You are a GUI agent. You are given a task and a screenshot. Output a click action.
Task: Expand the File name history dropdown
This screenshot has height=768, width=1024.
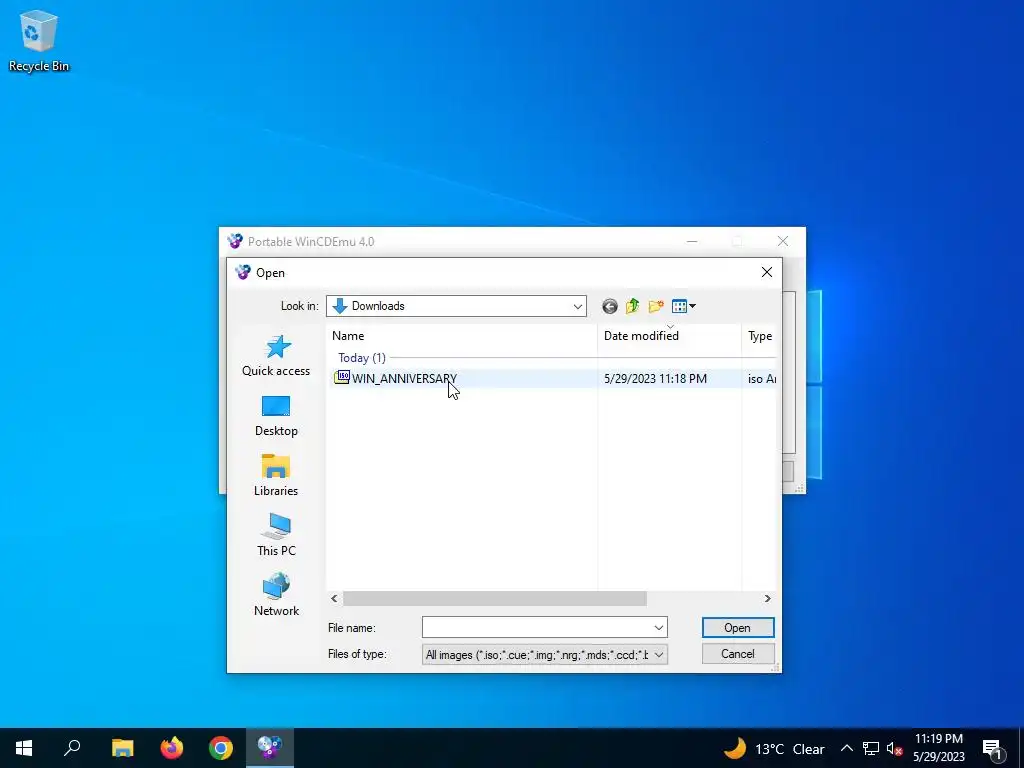(x=658, y=628)
